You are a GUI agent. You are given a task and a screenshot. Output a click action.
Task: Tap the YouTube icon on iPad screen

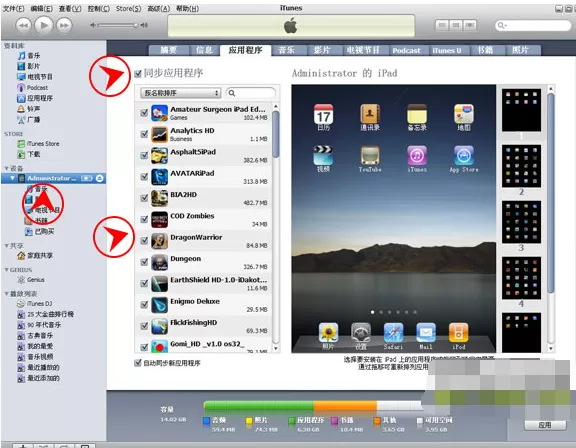tap(370, 159)
